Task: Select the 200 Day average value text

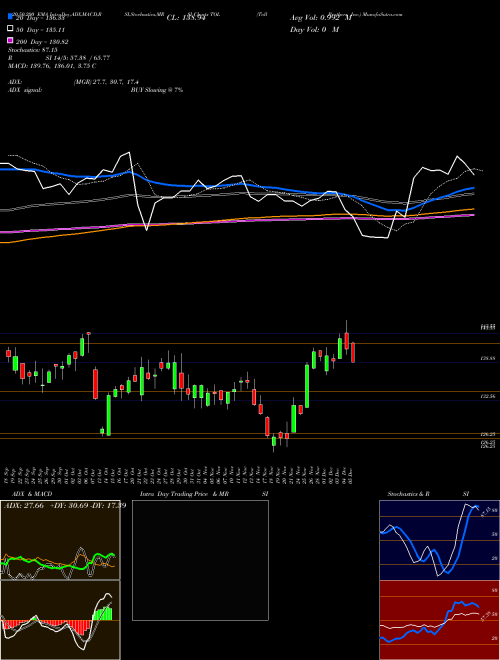Action: tap(42, 42)
